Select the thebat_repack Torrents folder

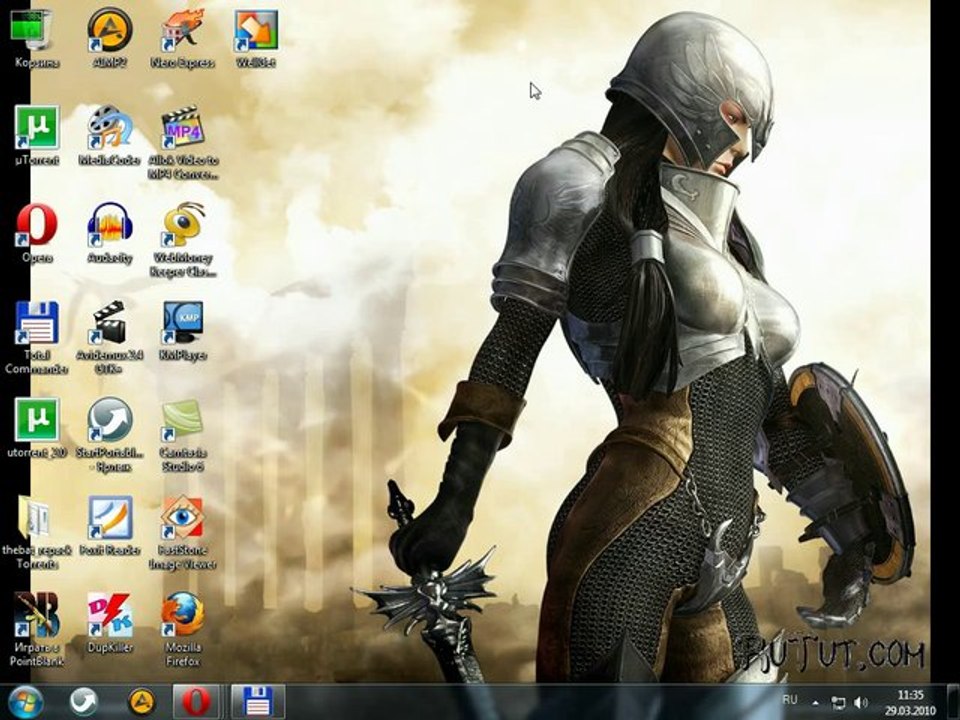pos(37,531)
